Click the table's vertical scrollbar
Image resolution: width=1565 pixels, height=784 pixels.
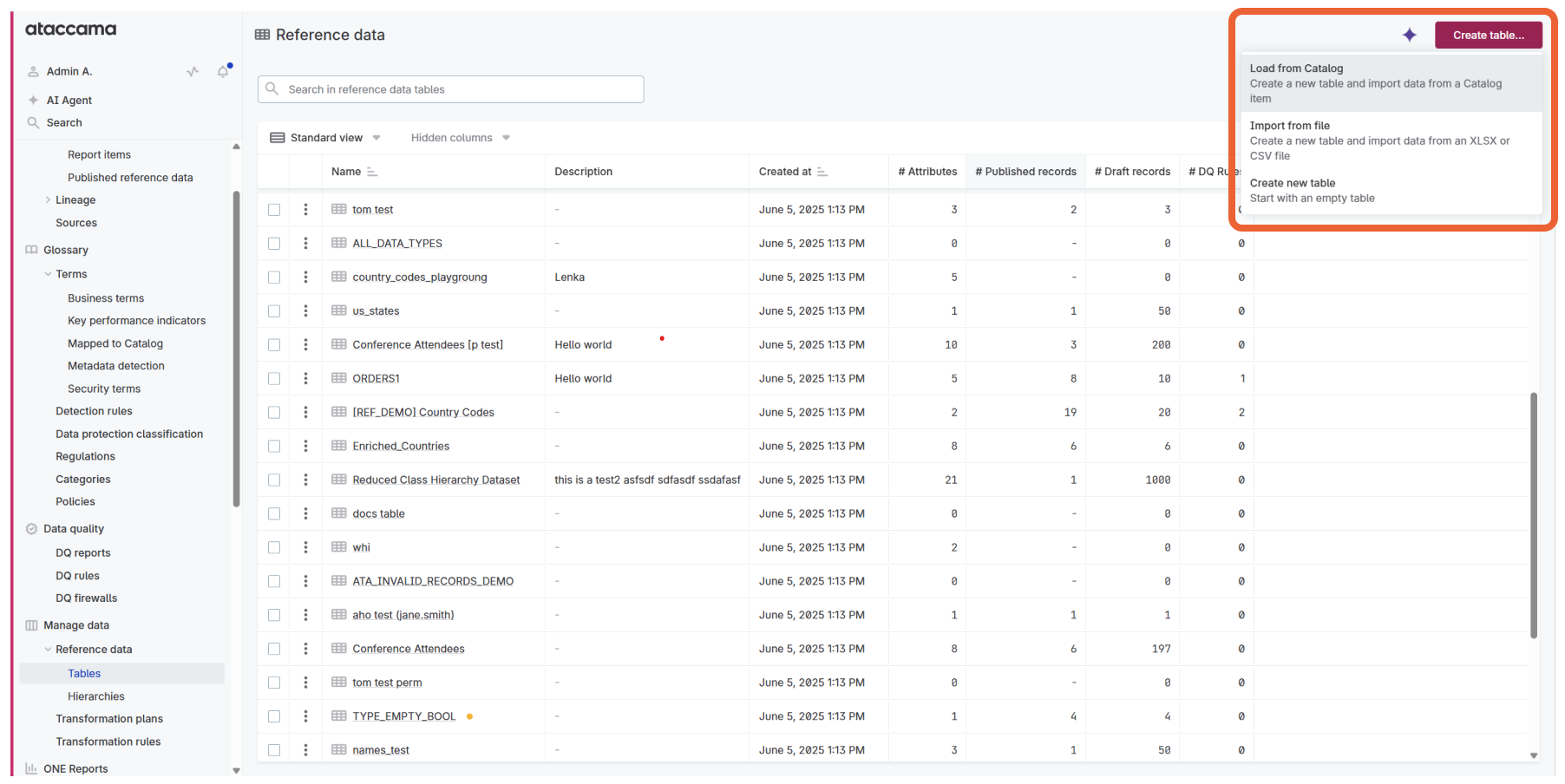[x=1533, y=515]
